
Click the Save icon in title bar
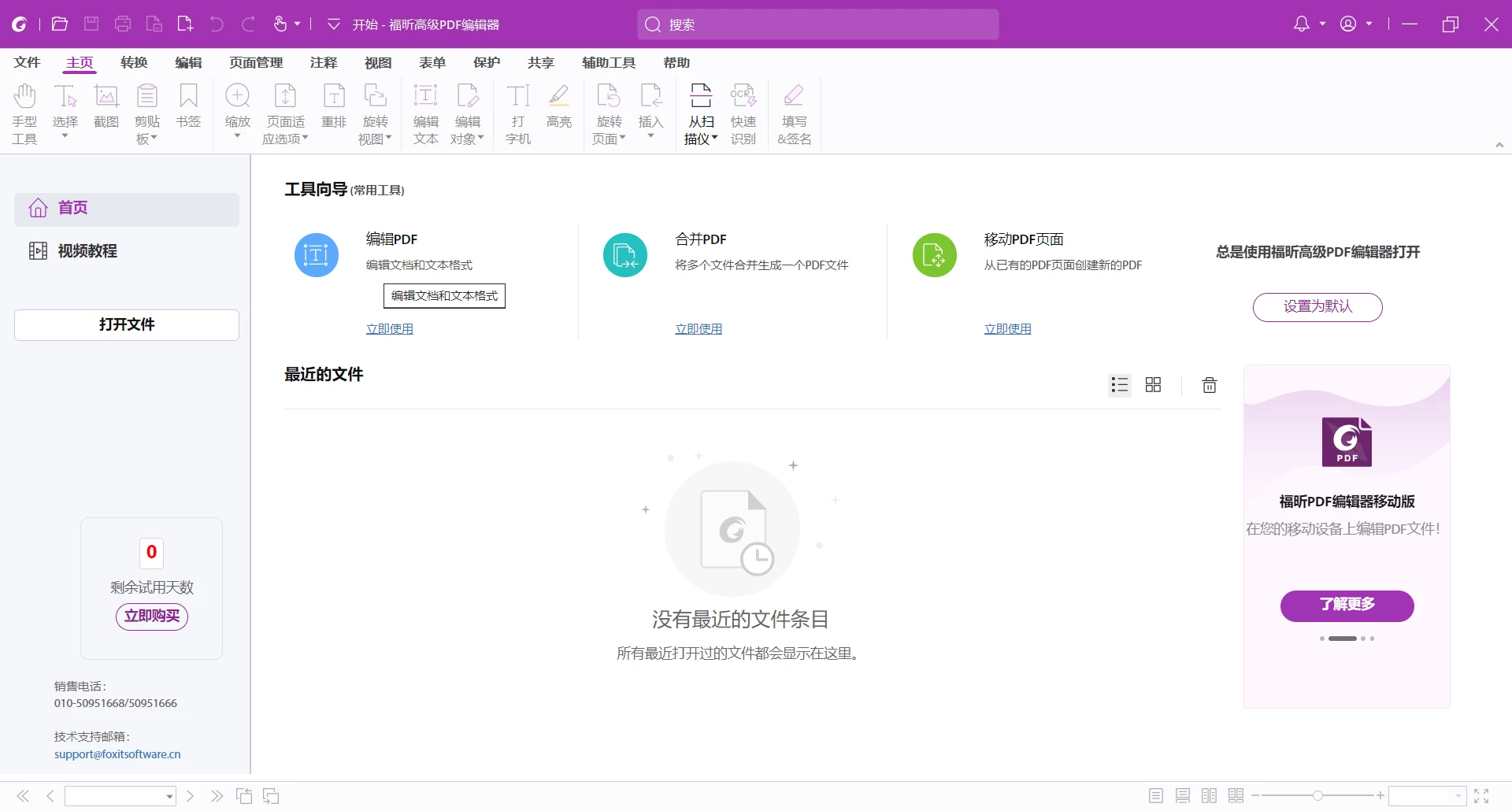pos(91,24)
